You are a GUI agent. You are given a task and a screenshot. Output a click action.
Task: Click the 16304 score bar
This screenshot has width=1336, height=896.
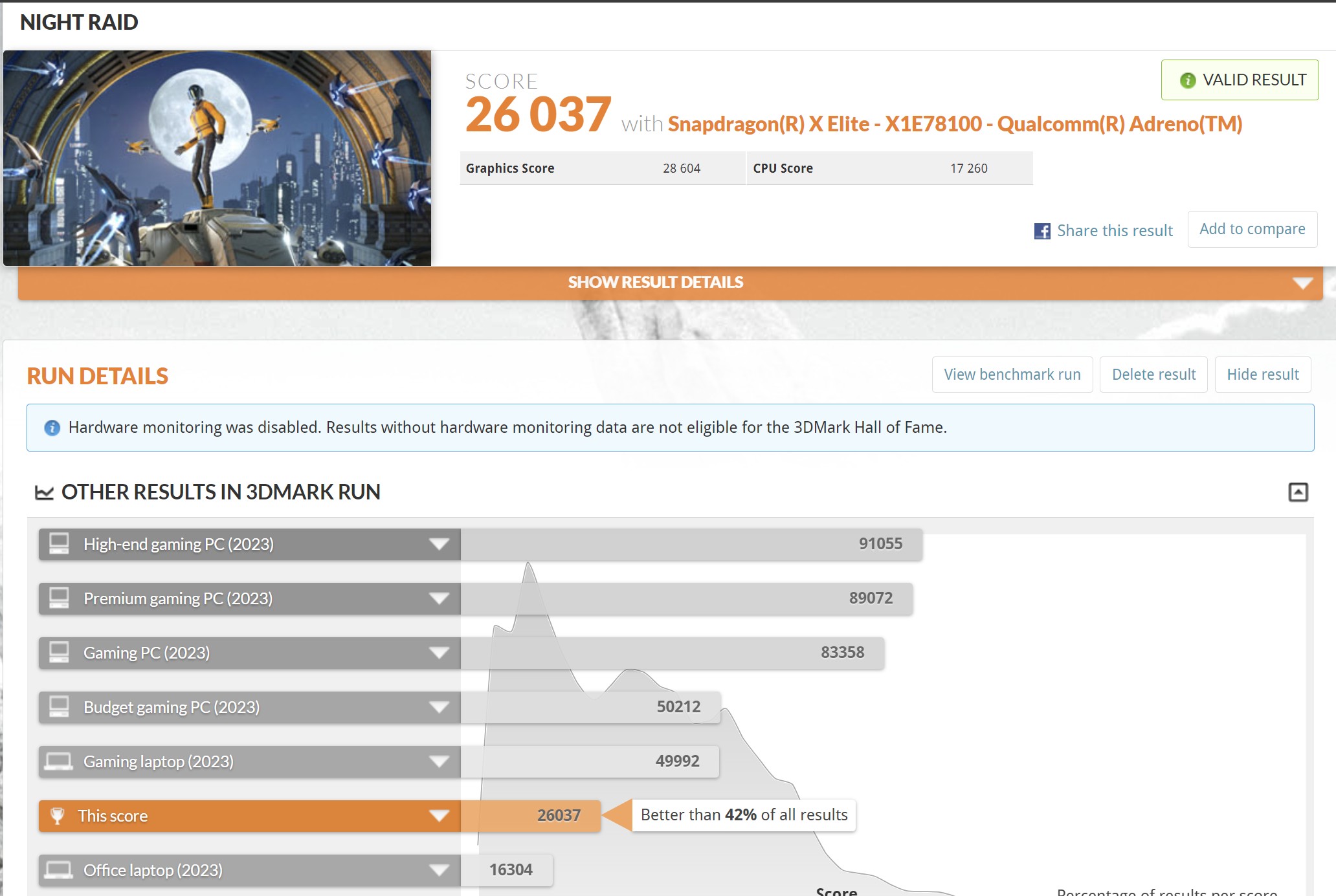click(x=507, y=870)
